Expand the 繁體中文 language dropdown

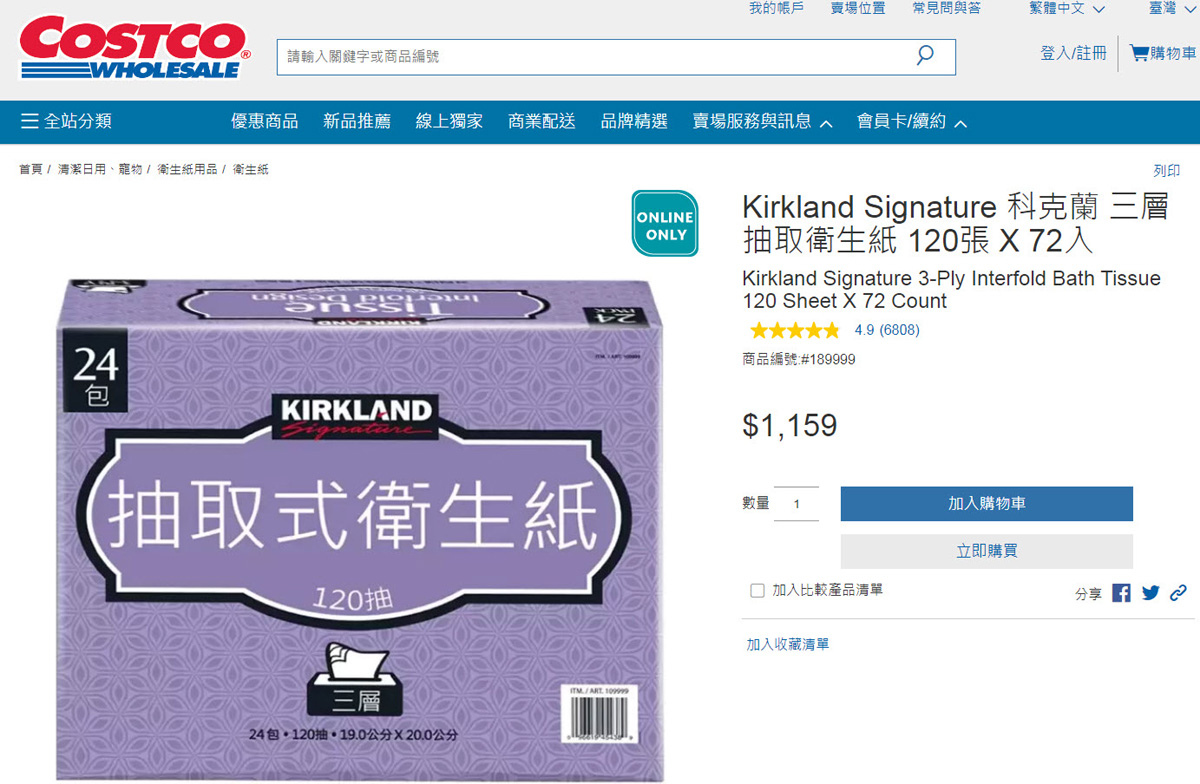1067,9
